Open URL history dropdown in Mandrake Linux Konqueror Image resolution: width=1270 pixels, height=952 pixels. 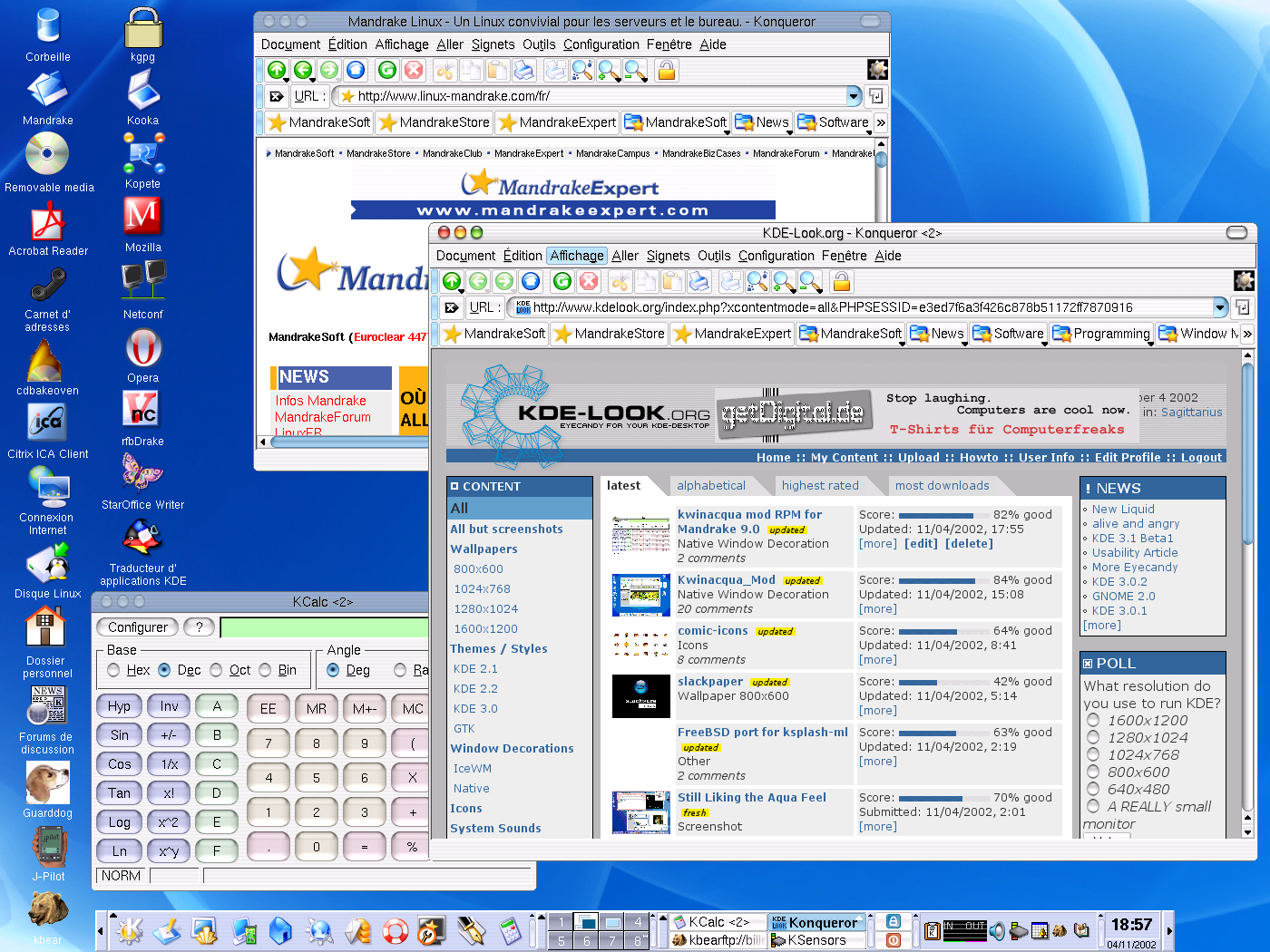[854, 95]
